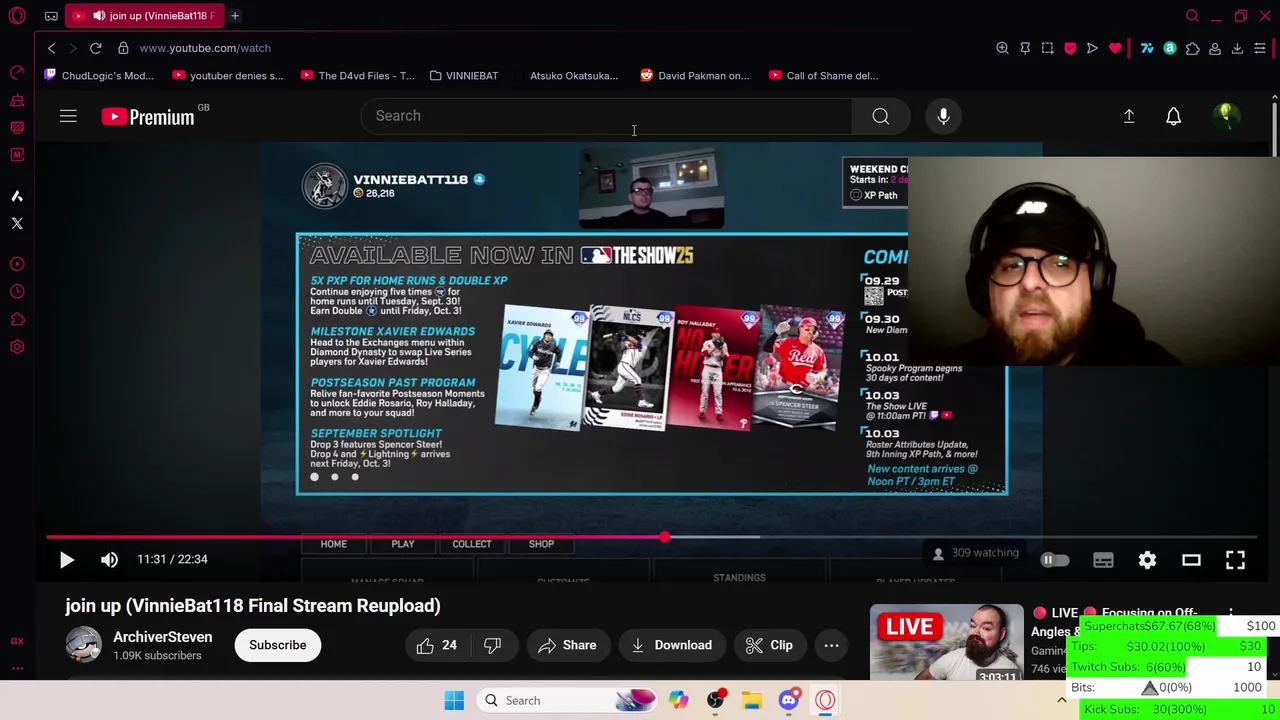1280x720 pixels.
Task: Open the sidebar player icon
Action: click(x=17, y=264)
